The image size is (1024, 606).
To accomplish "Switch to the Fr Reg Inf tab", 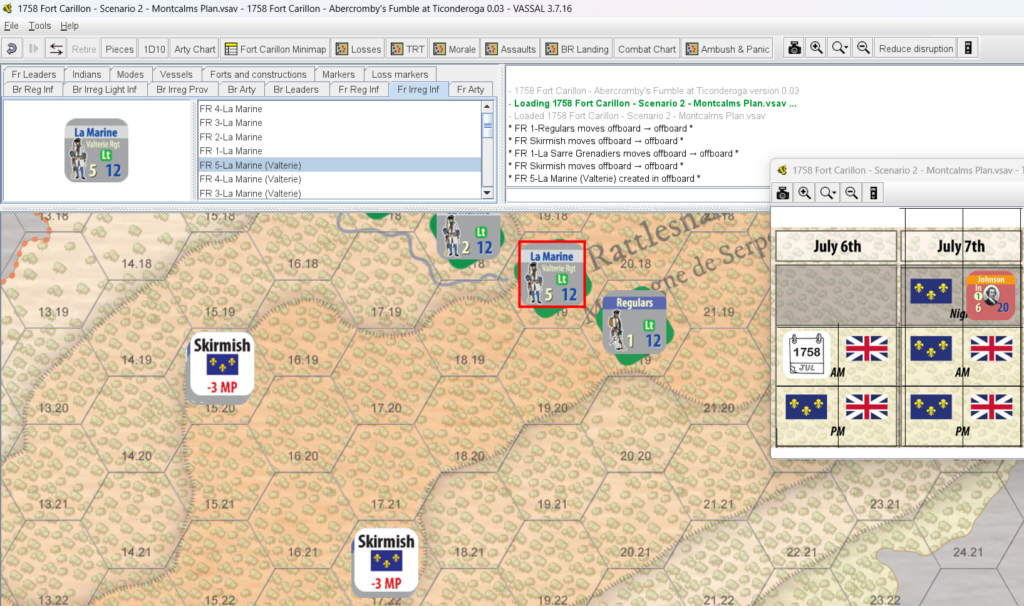I will (x=359, y=89).
